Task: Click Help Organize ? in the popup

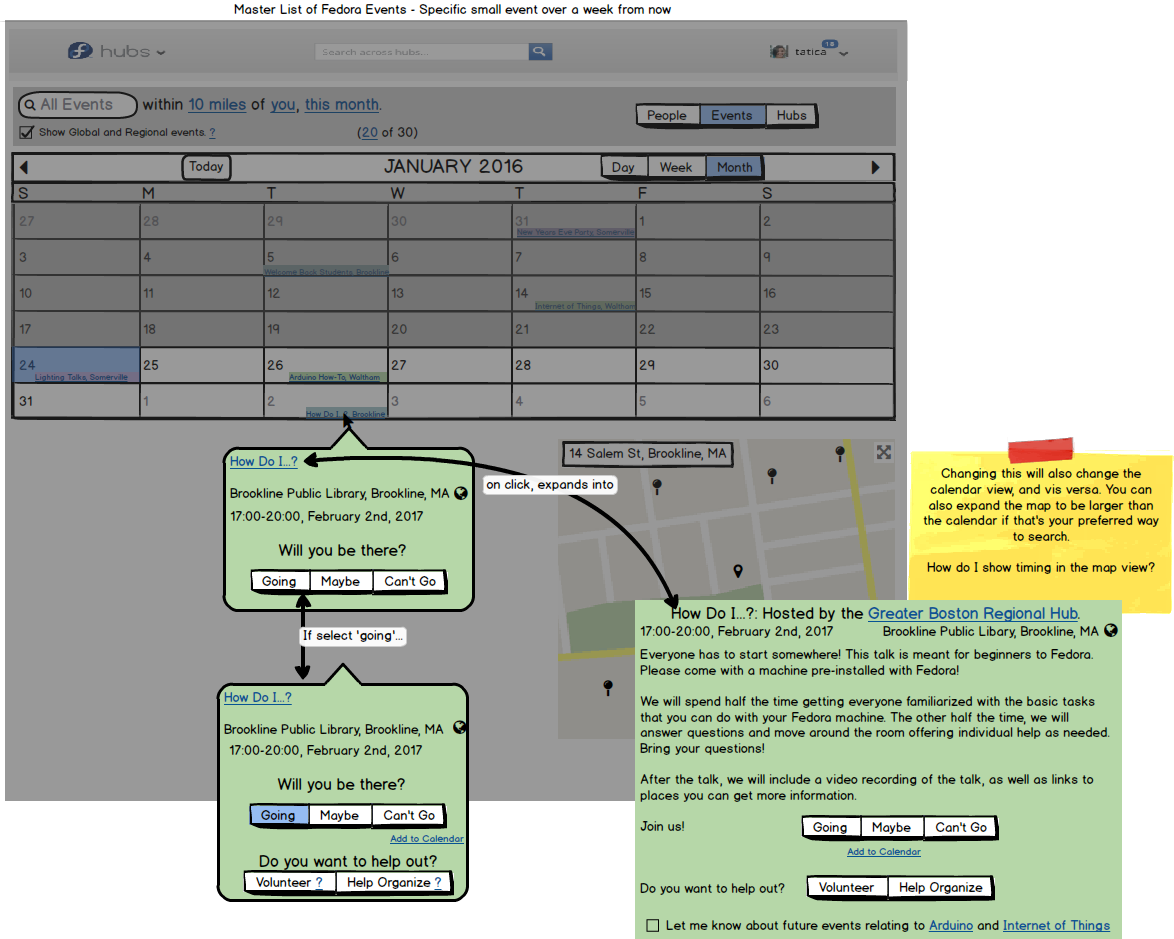Action: point(394,883)
